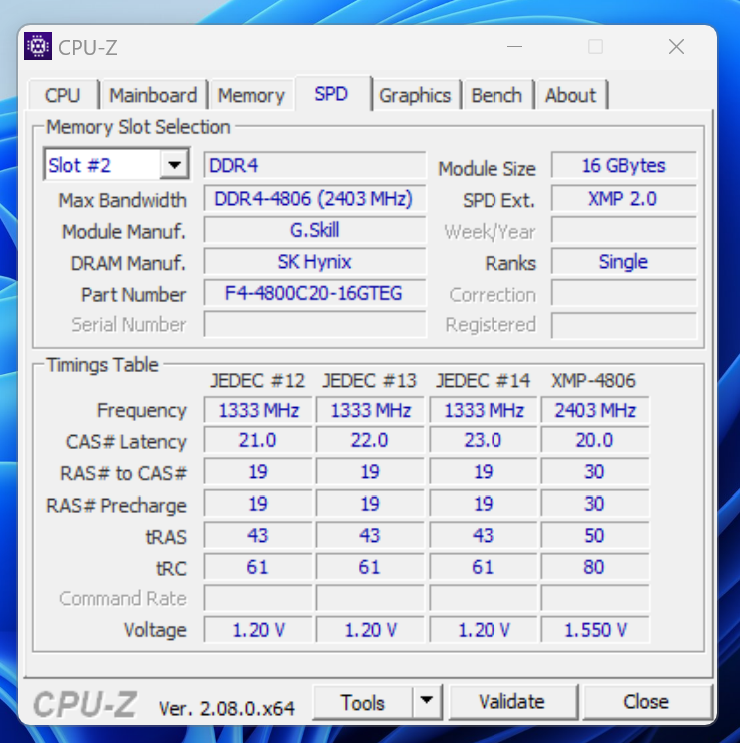Show the About tab

pyautogui.click(x=570, y=95)
